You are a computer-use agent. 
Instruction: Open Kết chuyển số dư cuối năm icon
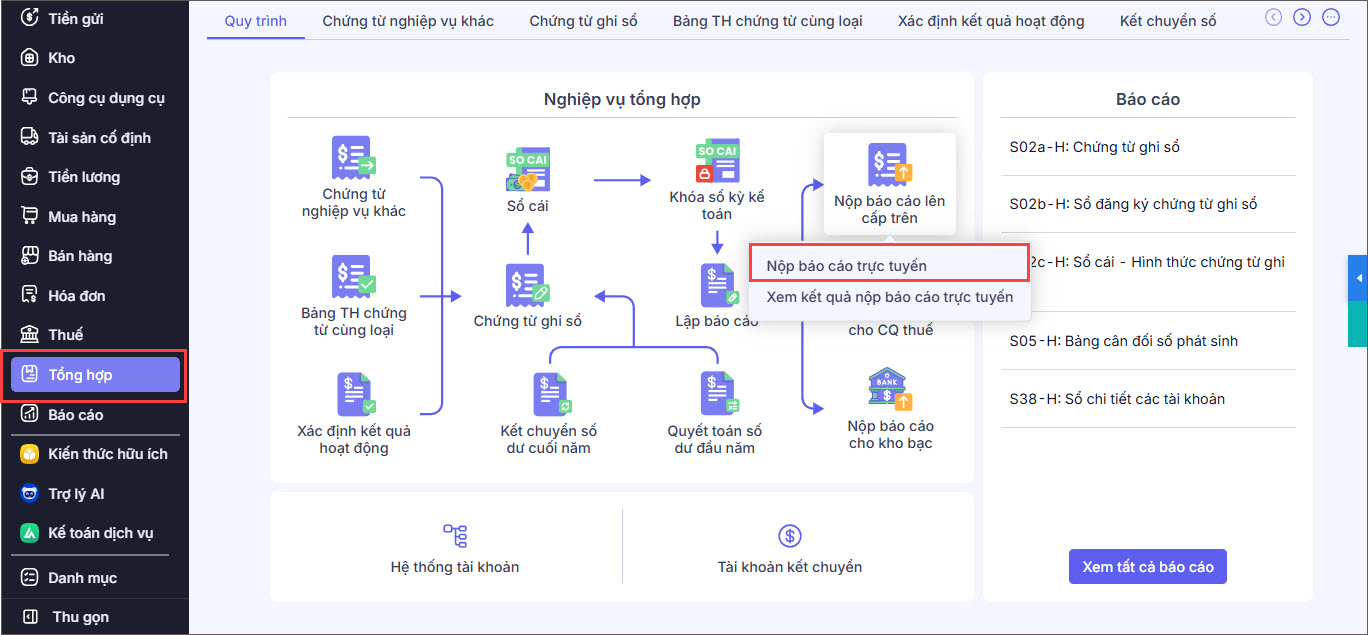549,394
